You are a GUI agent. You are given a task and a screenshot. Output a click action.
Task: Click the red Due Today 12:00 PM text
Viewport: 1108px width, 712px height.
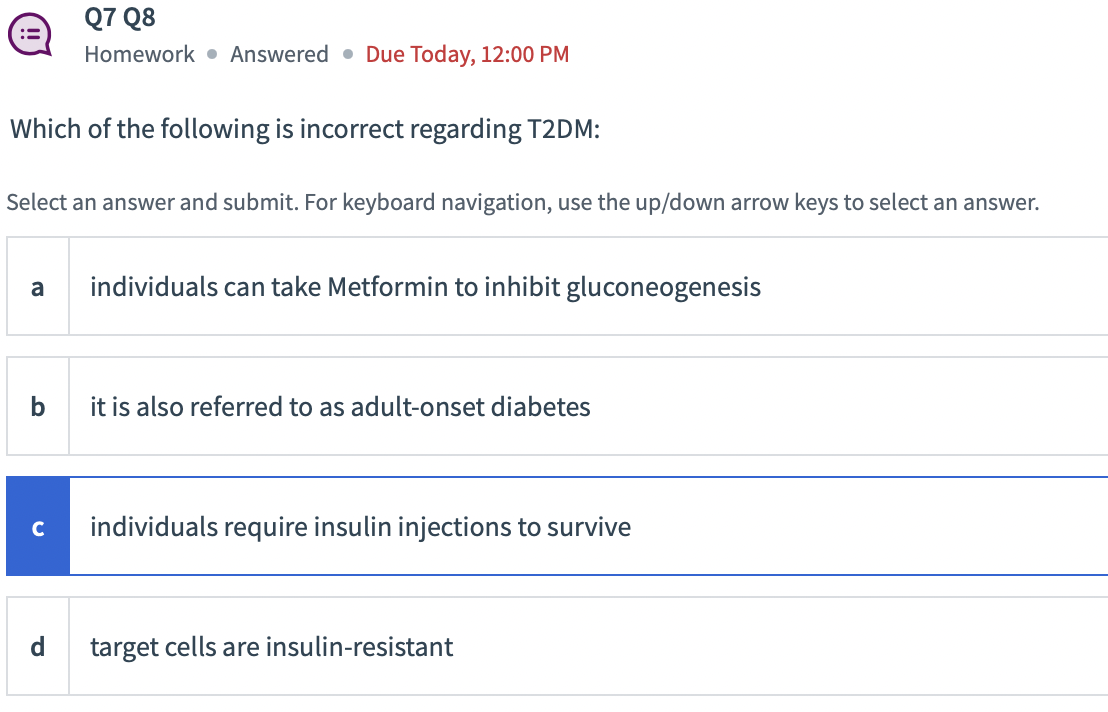coord(467,54)
